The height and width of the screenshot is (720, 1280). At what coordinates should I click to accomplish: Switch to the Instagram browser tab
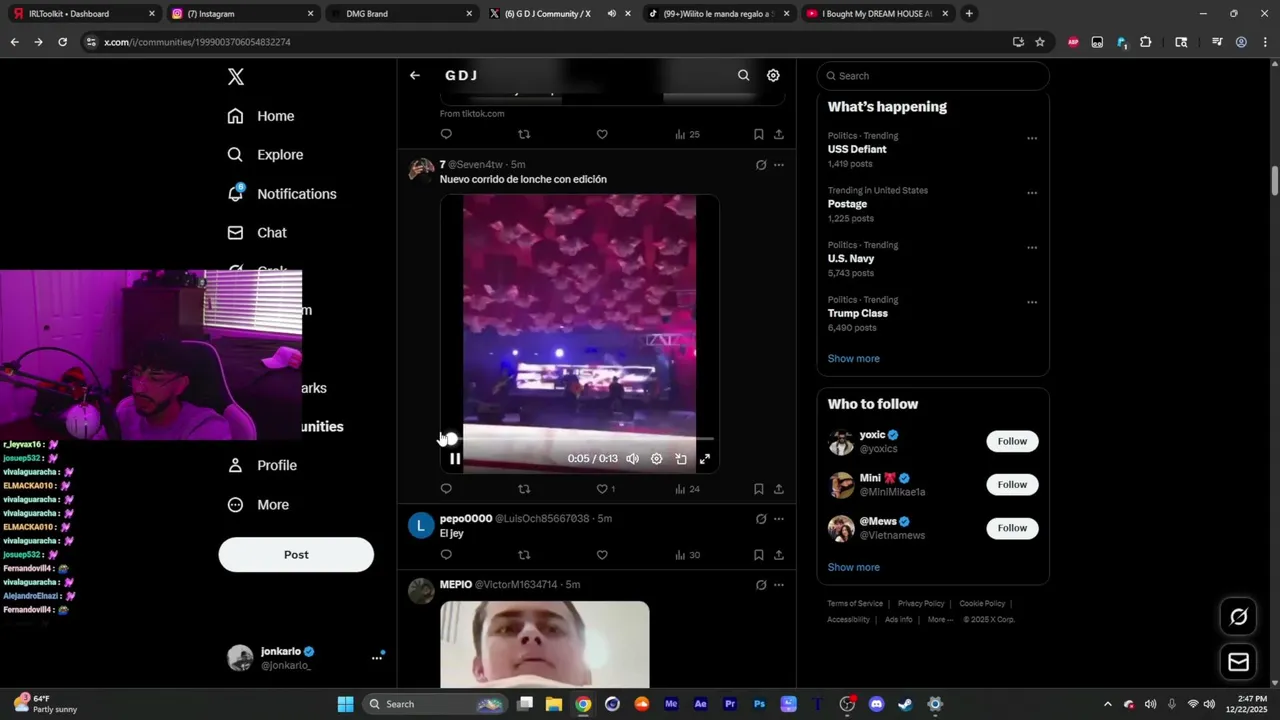coord(240,14)
